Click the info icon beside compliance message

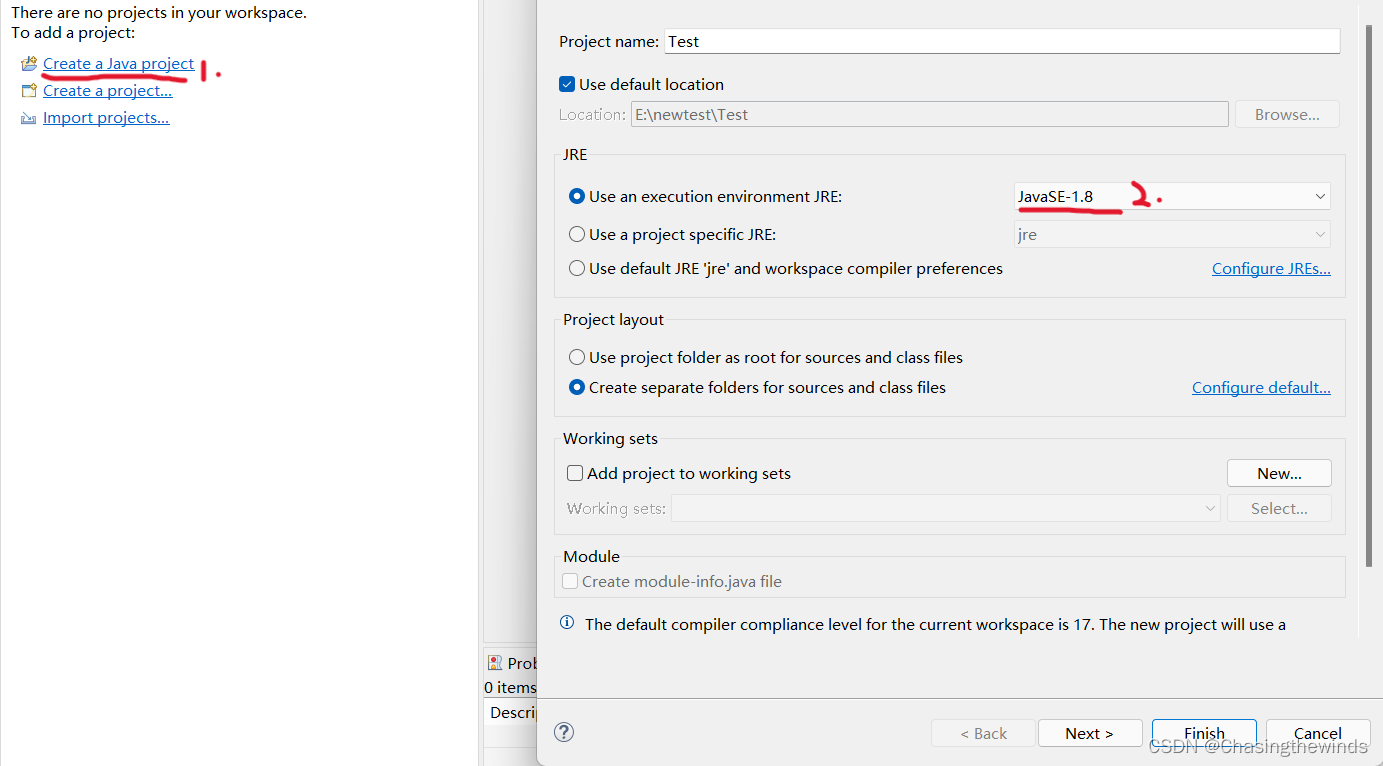coord(567,623)
